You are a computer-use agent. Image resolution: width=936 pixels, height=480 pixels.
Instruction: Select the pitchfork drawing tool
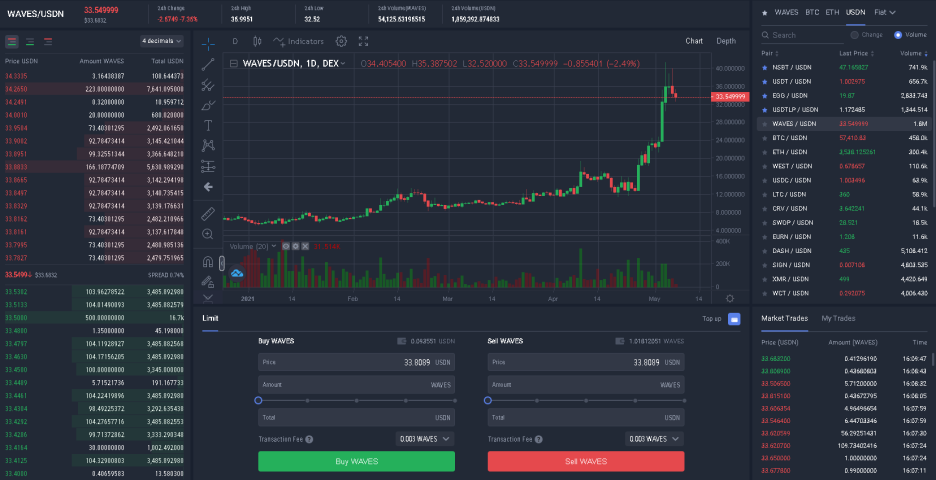pos(208,85)
